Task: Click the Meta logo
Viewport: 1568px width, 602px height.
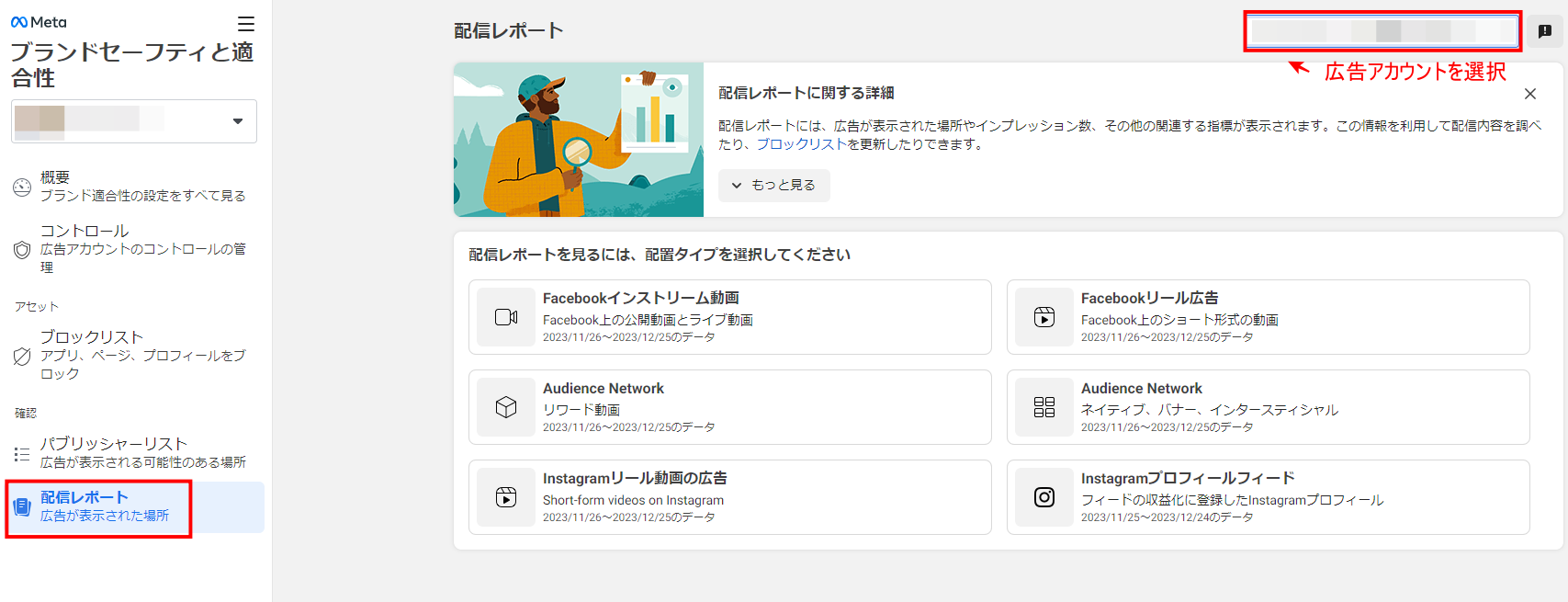Action: point(39,22)
